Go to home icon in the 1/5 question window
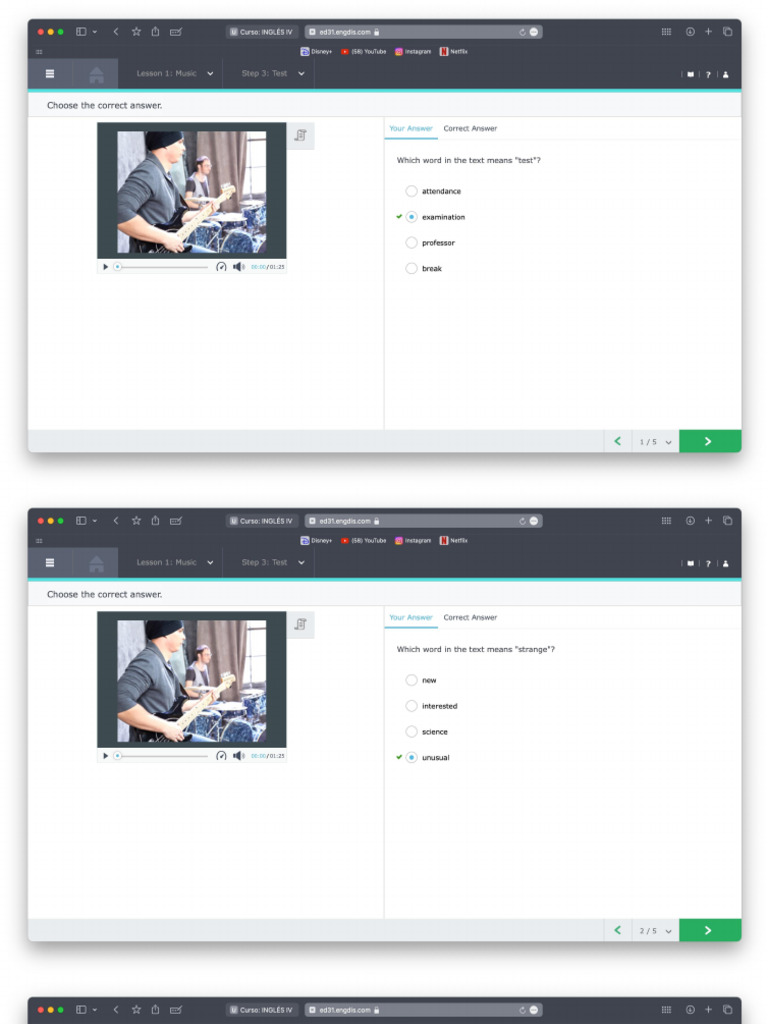The image size is (768, 1024). coord(96,74)
